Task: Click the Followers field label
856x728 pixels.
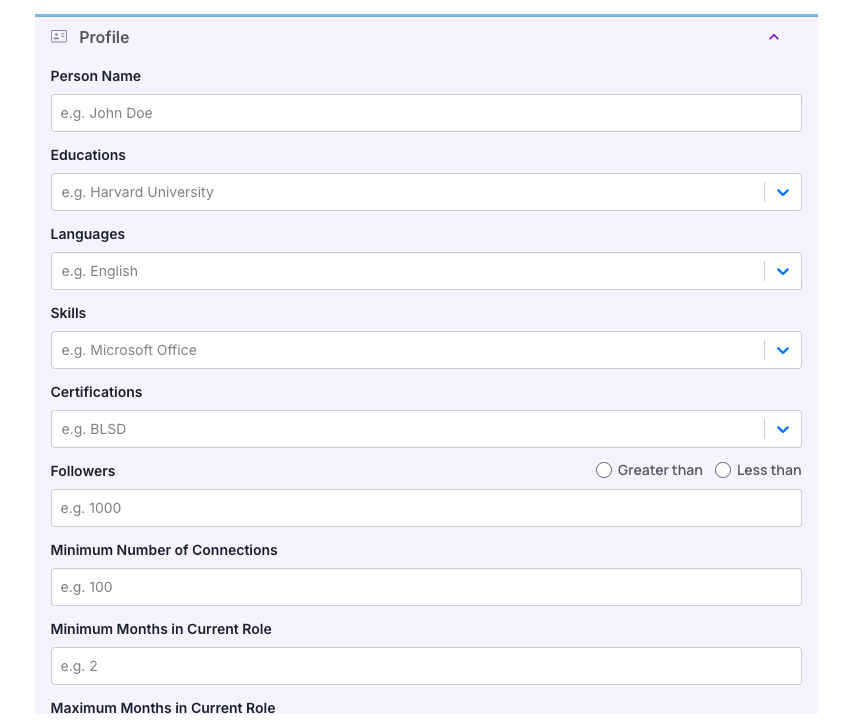Action: coord(83,471)
